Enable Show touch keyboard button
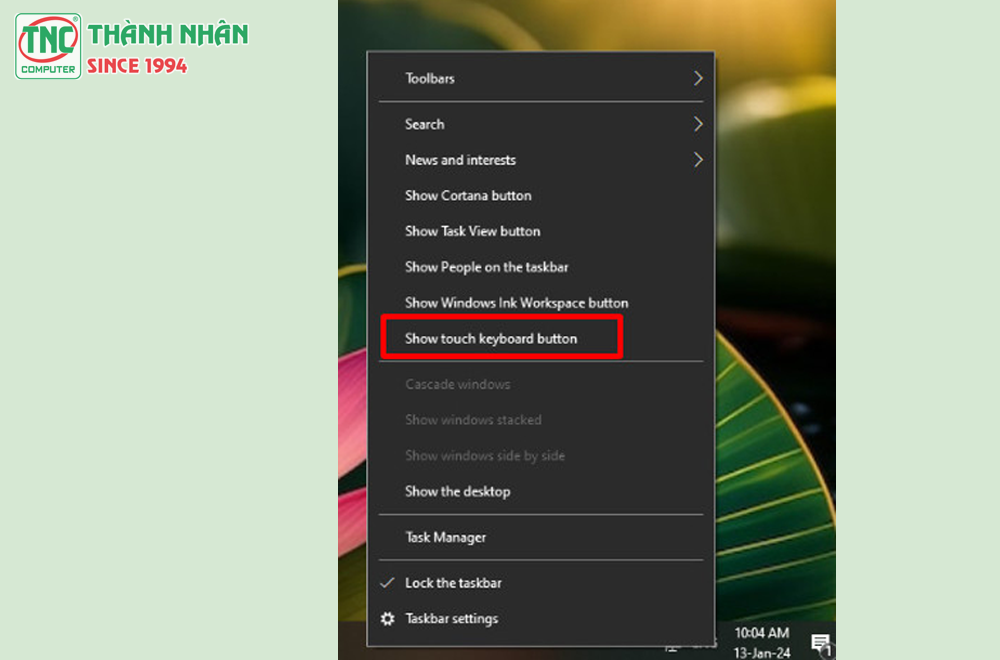1000x660 pixels. [x=541, y=339]
